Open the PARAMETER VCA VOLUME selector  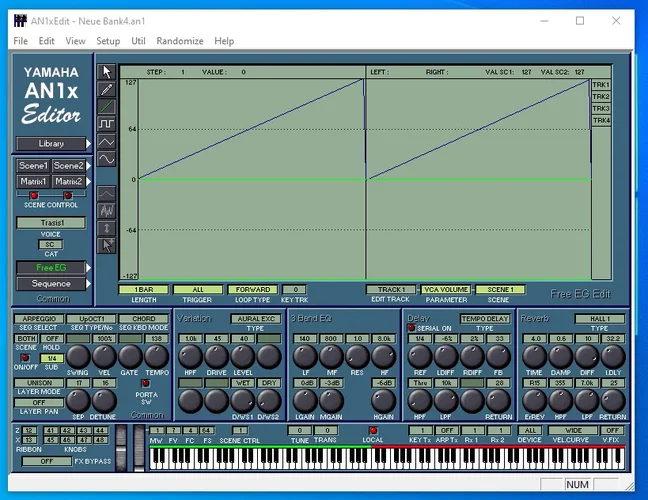coord(446,290)
